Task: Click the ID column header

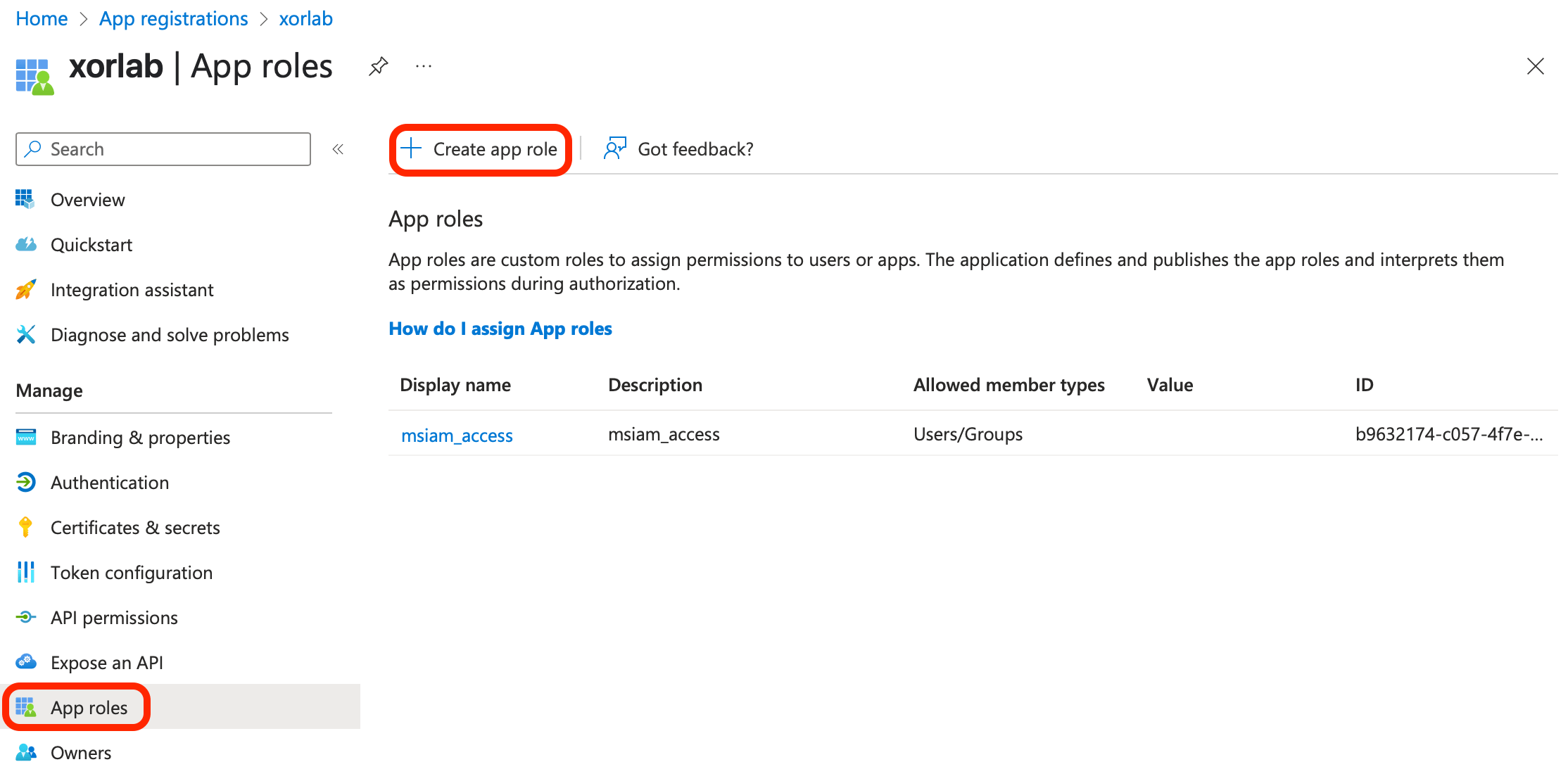Action: [x=1365, y=385]
